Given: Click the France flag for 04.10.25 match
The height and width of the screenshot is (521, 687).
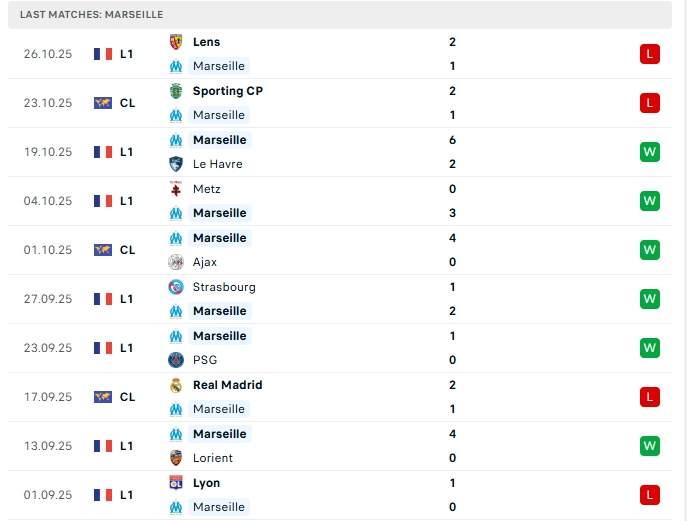Looking at the screenshot, I should click(103, 201).
